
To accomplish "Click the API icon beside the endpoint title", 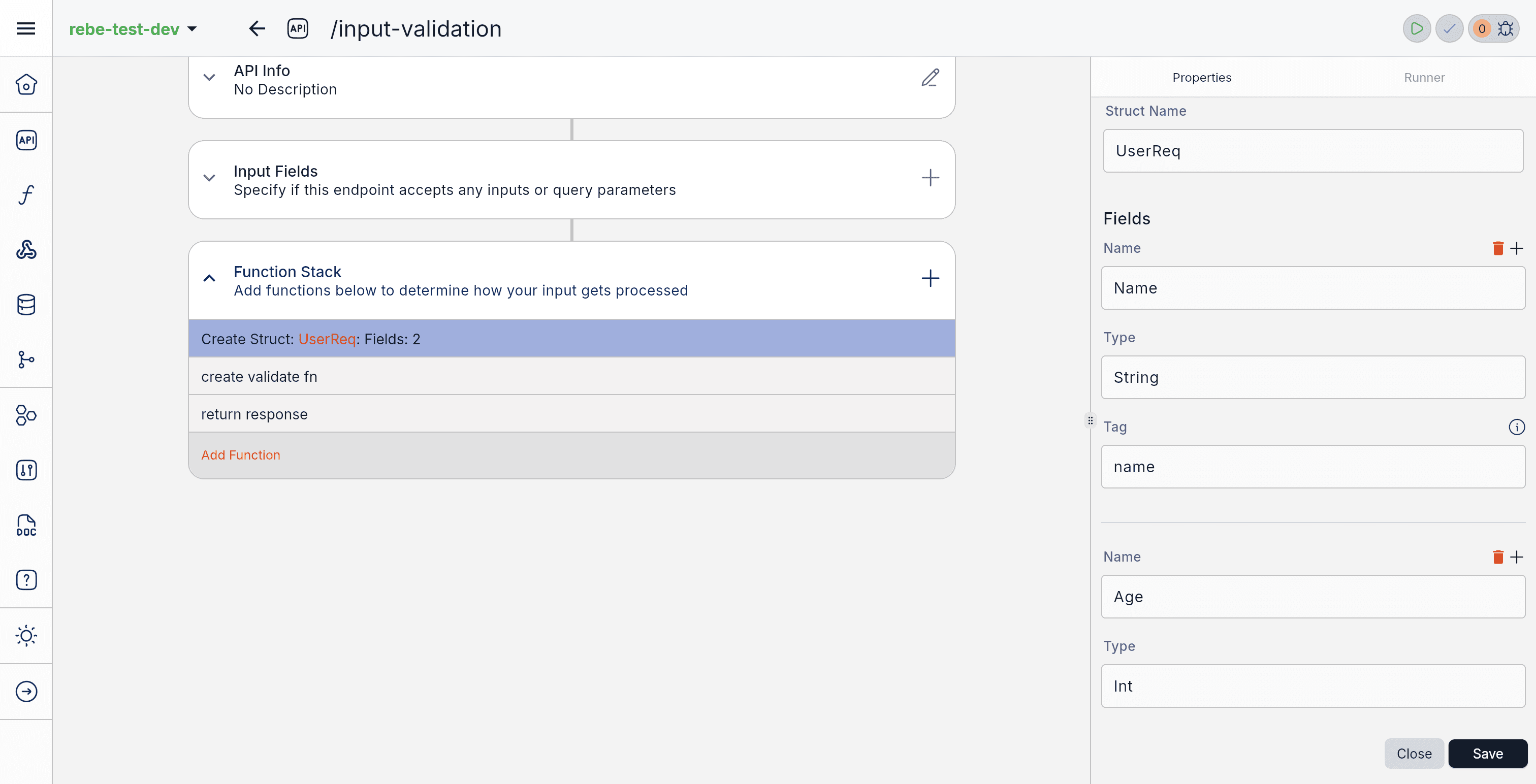I will tap(298, 28).
